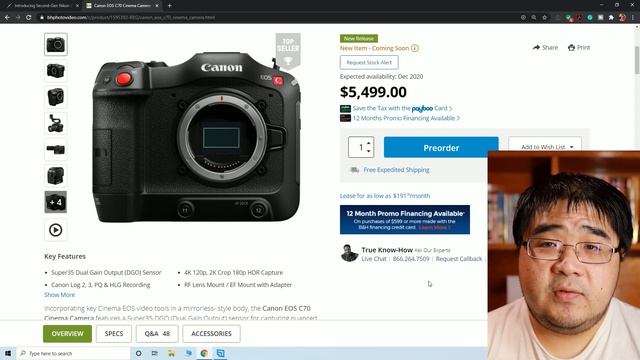Click the New Release green badge

(359, 38)
